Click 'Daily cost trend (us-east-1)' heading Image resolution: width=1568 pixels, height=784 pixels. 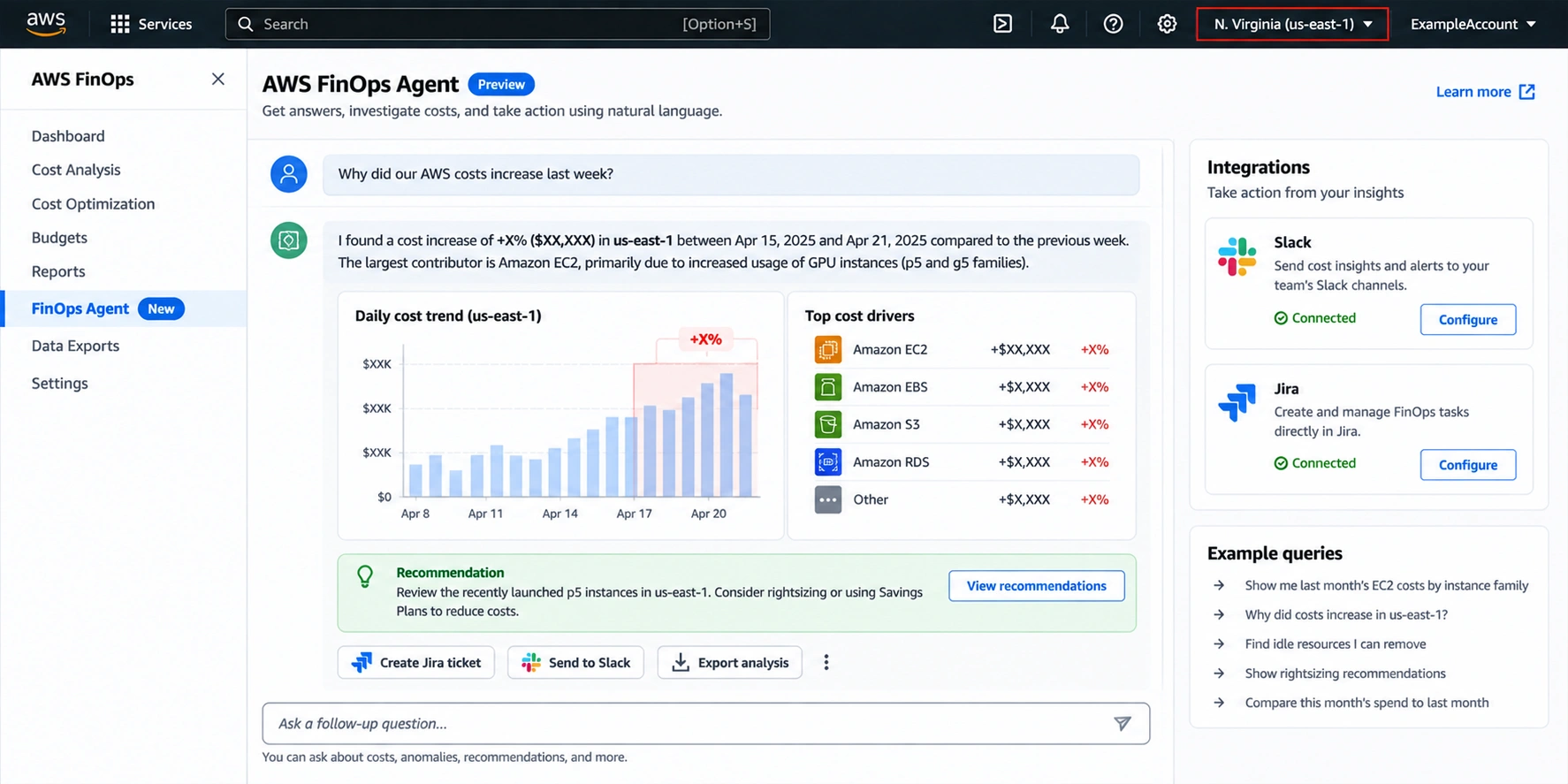pos(448,316)
